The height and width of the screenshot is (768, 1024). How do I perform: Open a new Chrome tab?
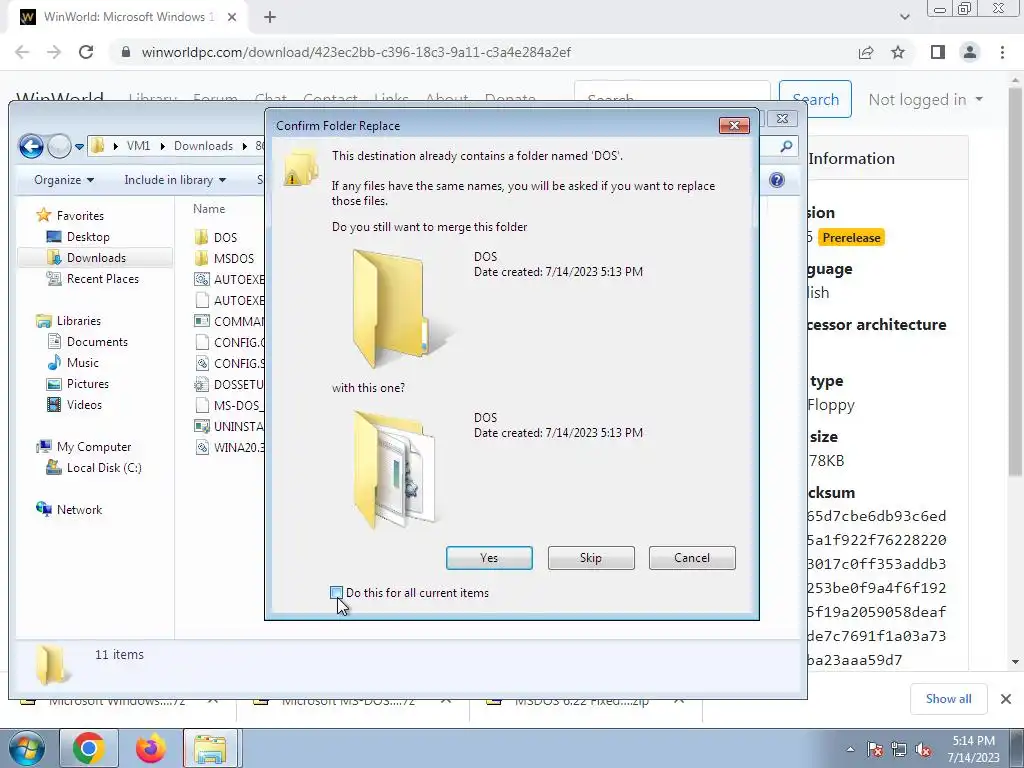click(270, 18)
